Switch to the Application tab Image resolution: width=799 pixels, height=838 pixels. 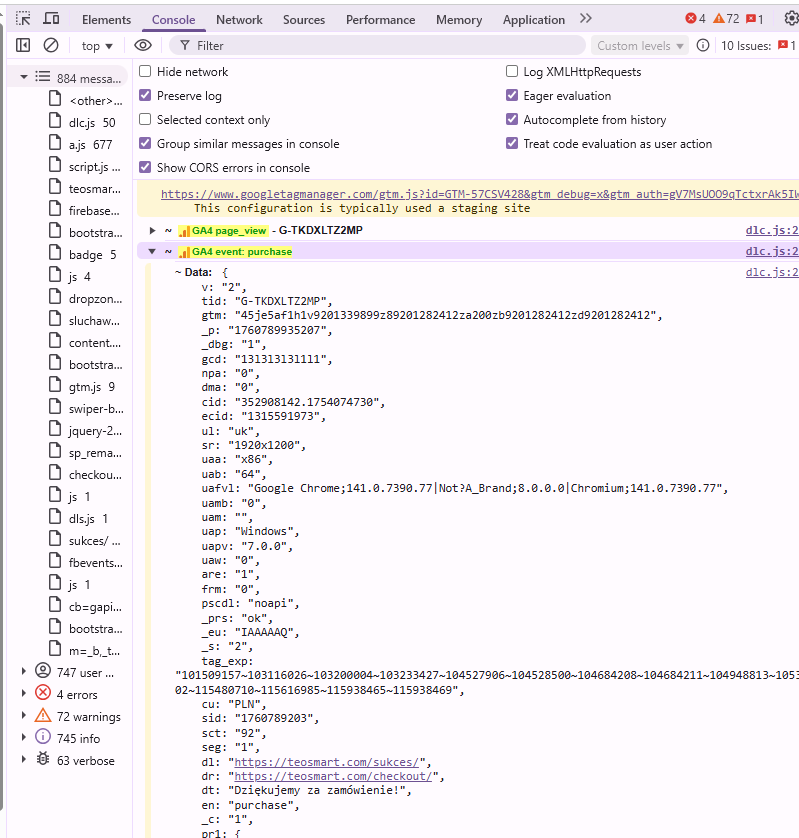(534, 20)
